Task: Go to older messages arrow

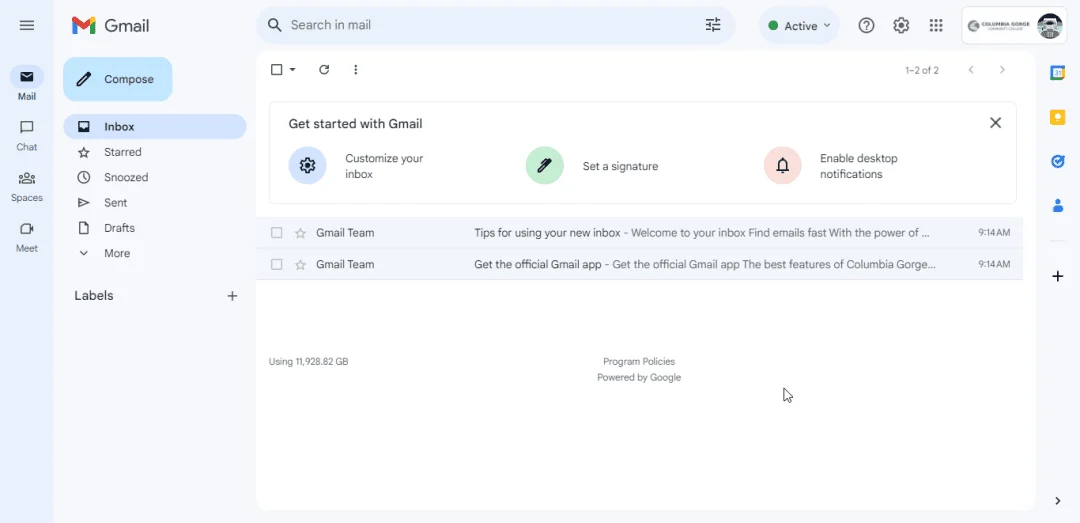Action: pos(1002,70)
